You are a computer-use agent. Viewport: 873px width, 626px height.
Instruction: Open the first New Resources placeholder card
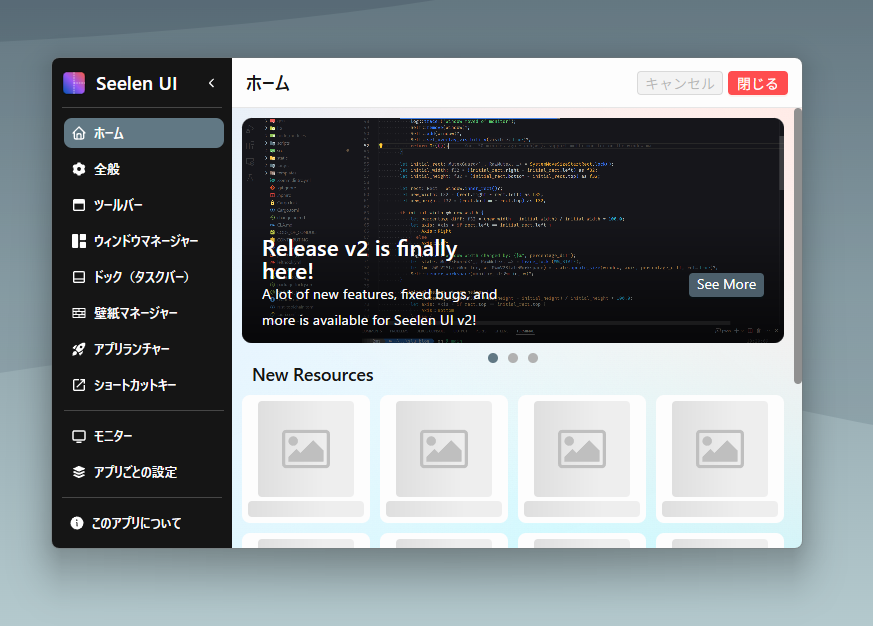click(306, 459)
